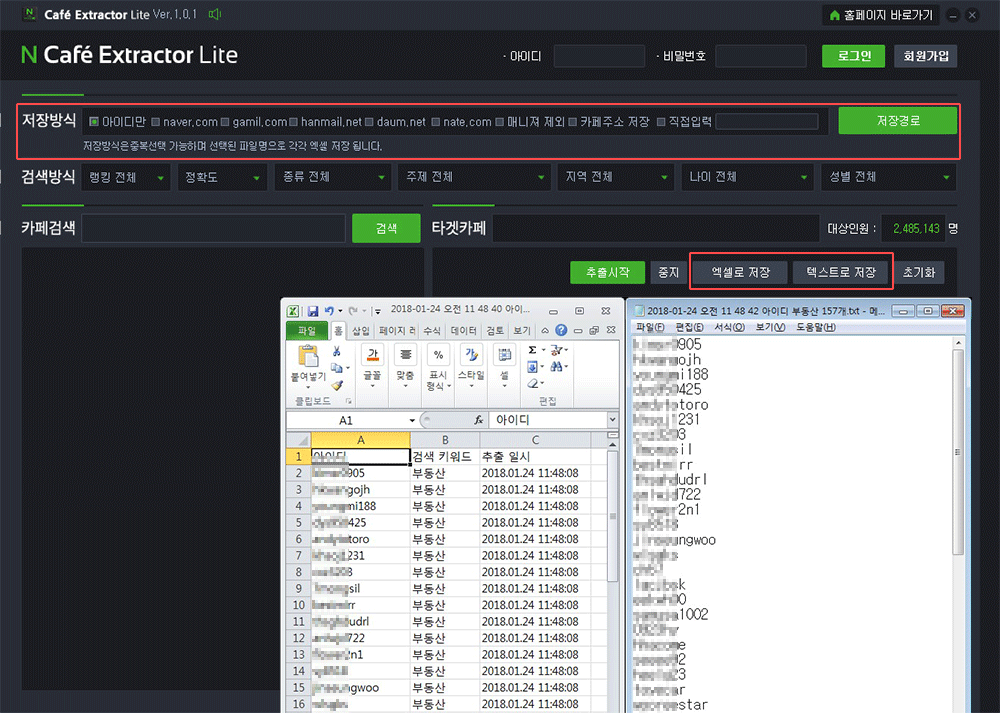Switch to the Excel 수식 tab

[432, 330]
